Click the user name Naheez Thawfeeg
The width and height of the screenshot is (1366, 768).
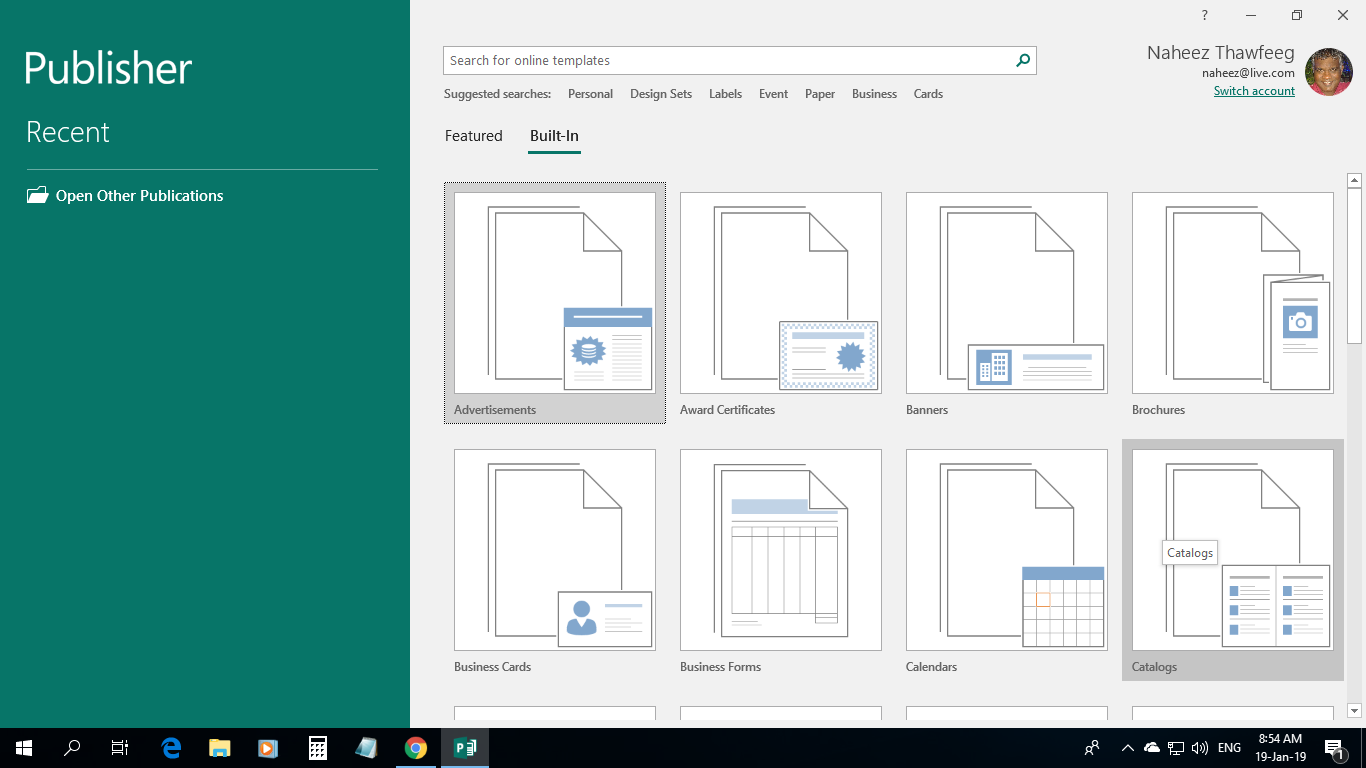[x=1220, y=53]
